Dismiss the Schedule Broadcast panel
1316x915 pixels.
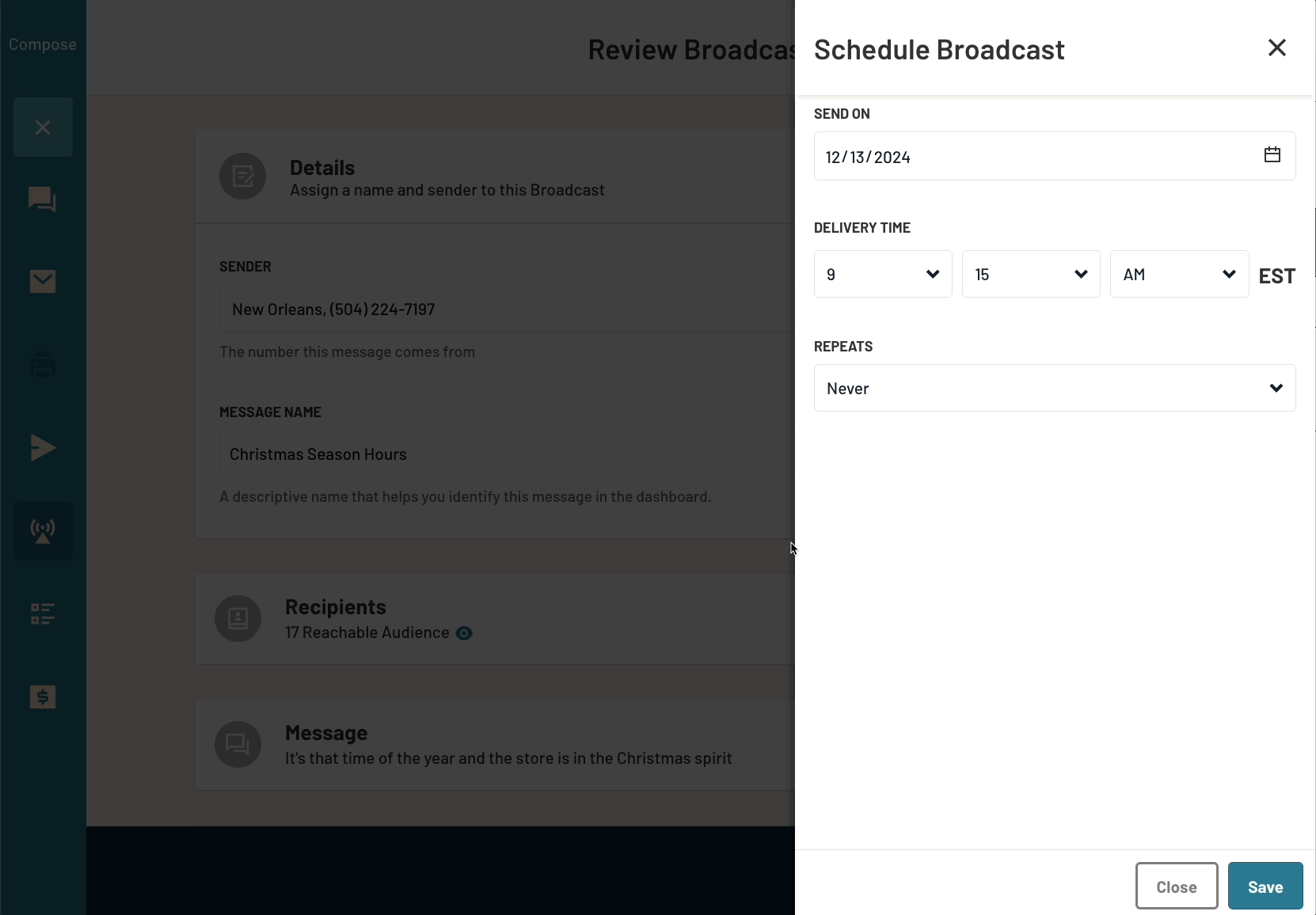pyautogui.click(x=1276, y=48)
